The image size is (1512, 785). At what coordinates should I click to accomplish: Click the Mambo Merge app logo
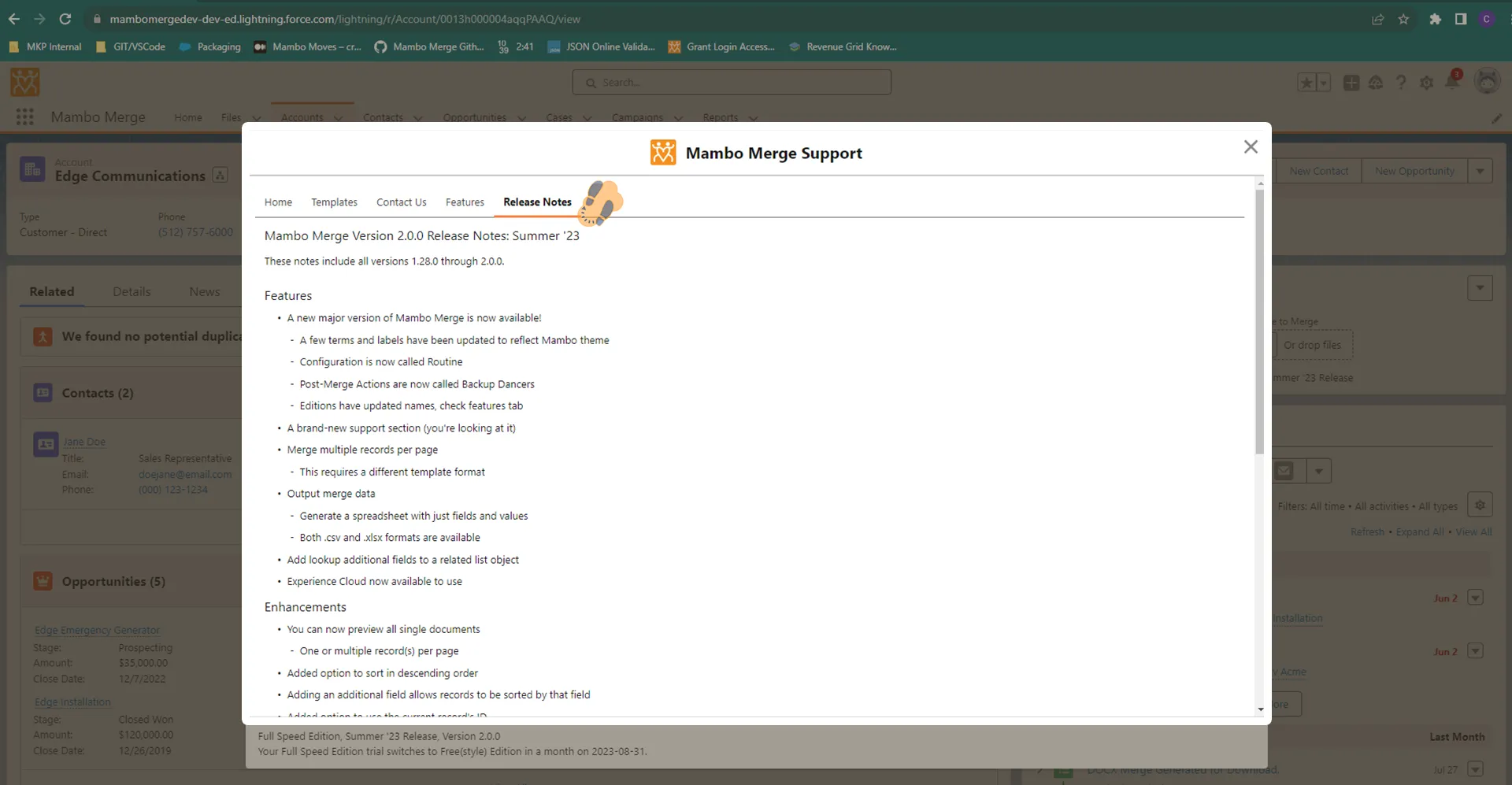point(25,82)
